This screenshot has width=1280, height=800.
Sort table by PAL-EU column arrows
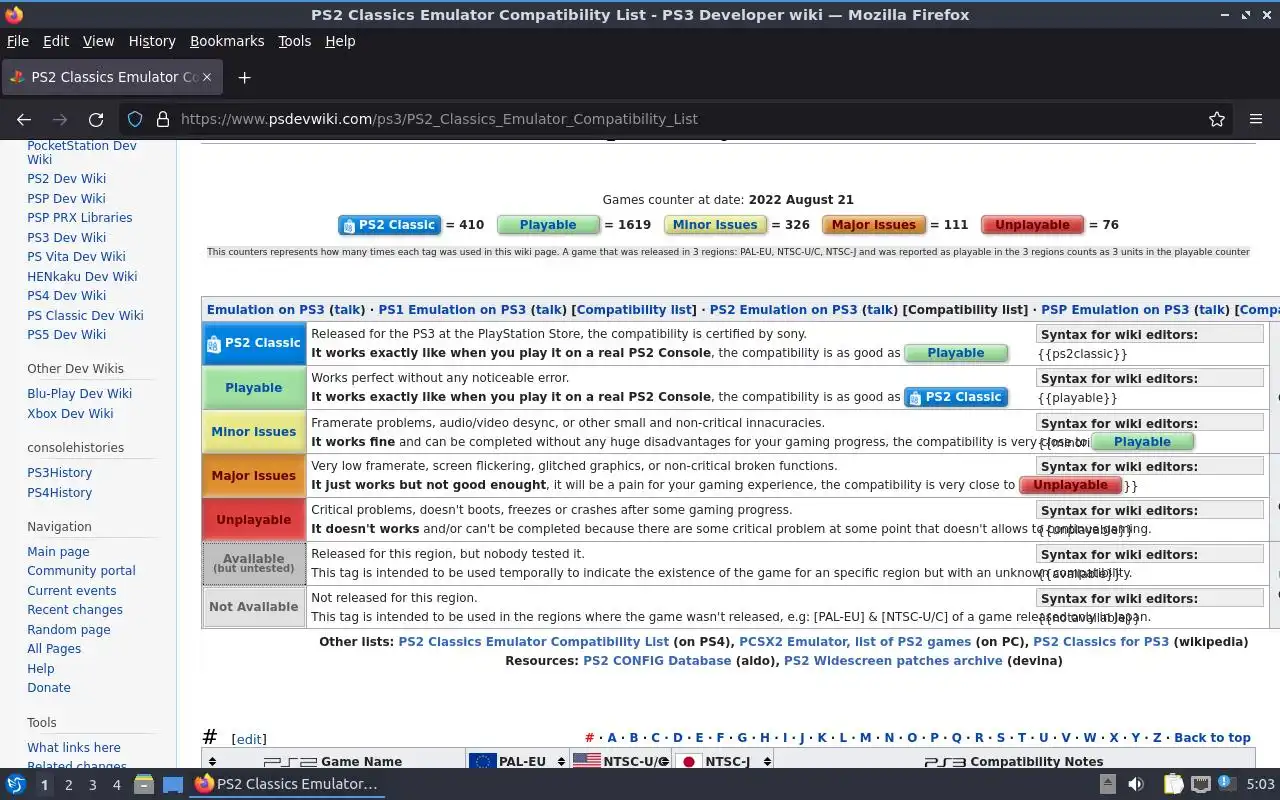click(x=559, y=761)
